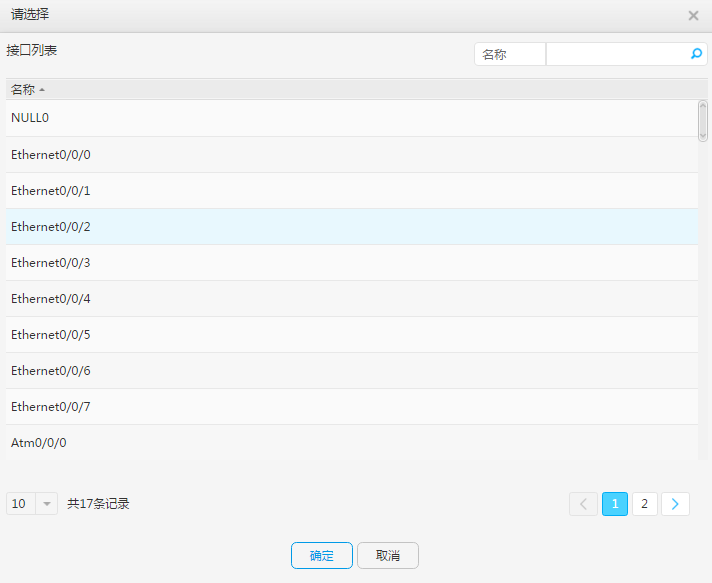Click the previous page arrow
Image resolution: width=712 pixels, height=583 pixels.
click(583, 504)
